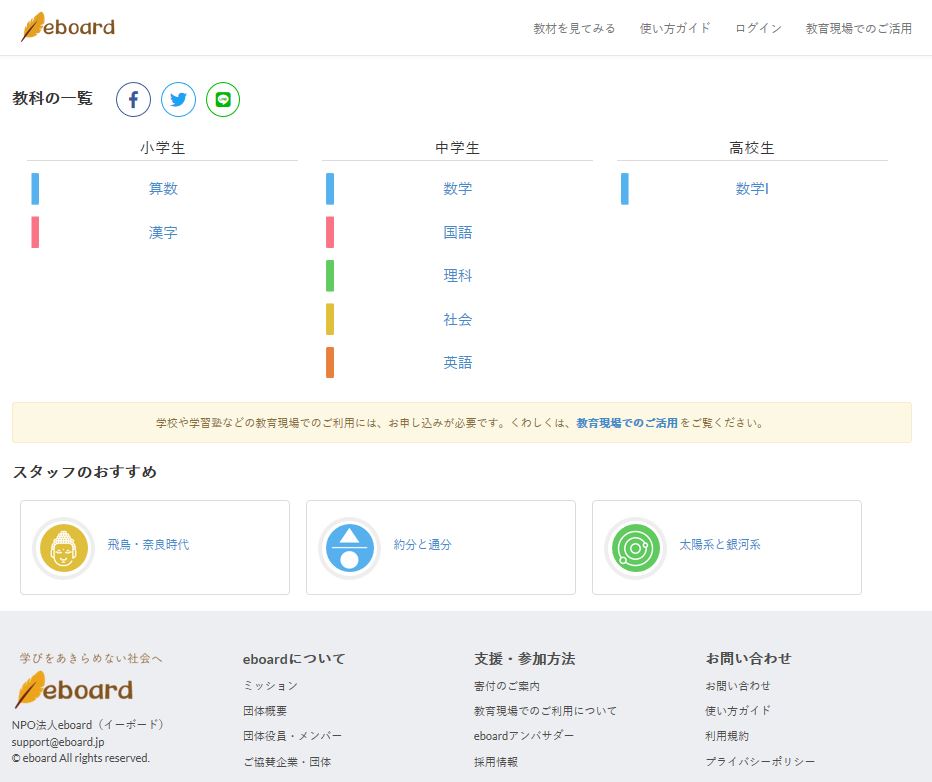Open 教材を見てみる in top navigation
The image size is (932, 782).
pos(574,29)
